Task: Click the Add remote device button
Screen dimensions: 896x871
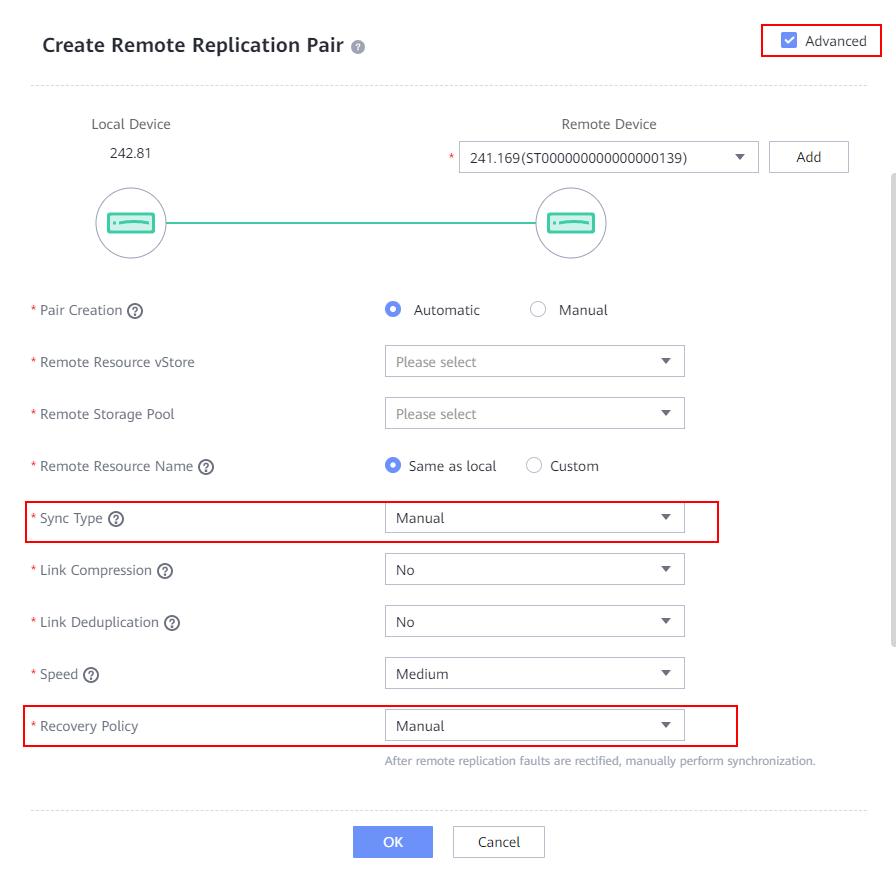Action: point(808,157)
